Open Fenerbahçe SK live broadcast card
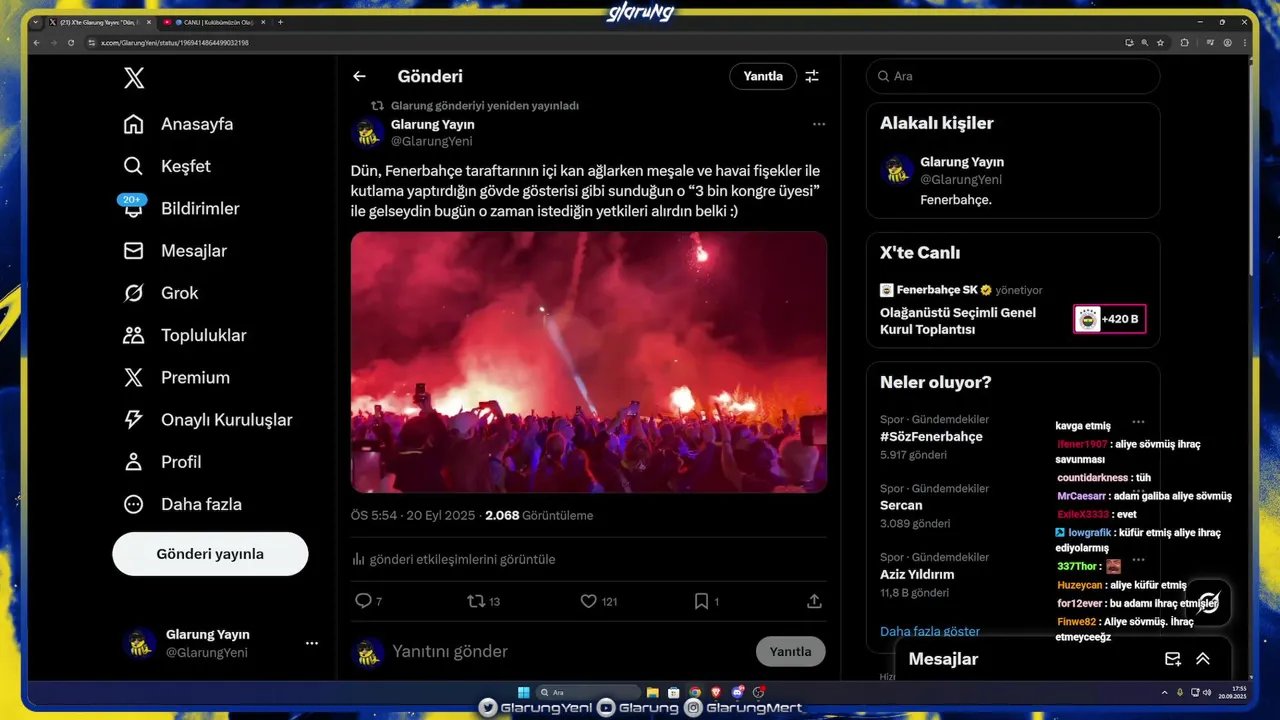The image size is (1280, 720). click(1013, 310)
